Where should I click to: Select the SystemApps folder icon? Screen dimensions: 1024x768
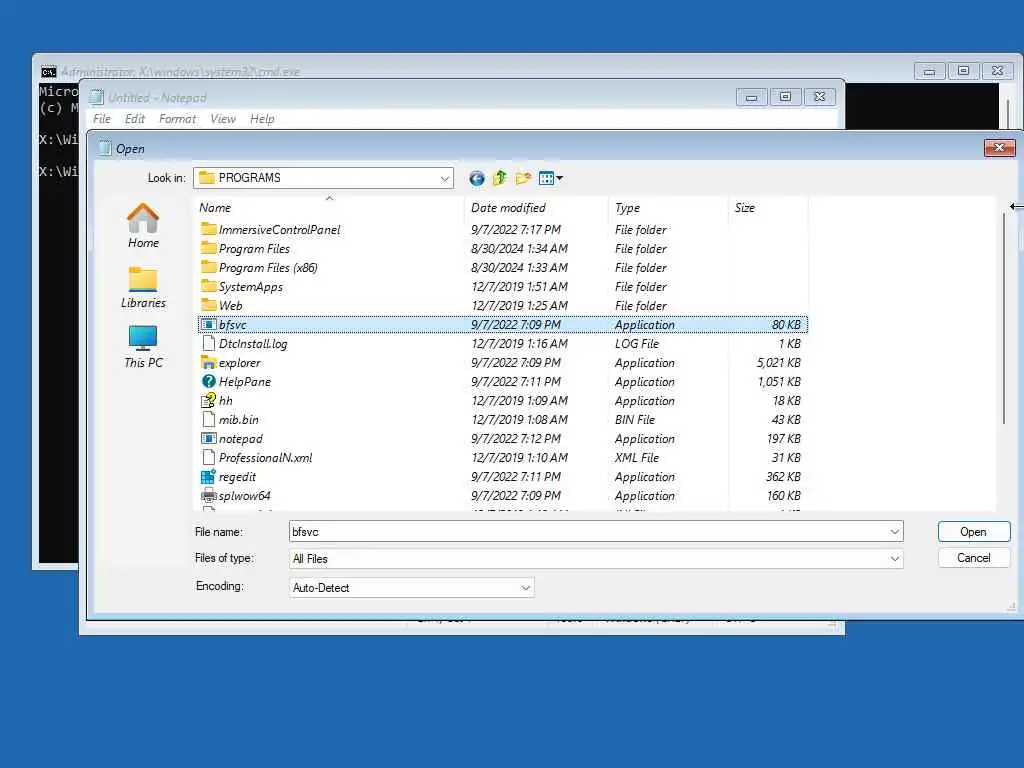coord(208,286)
